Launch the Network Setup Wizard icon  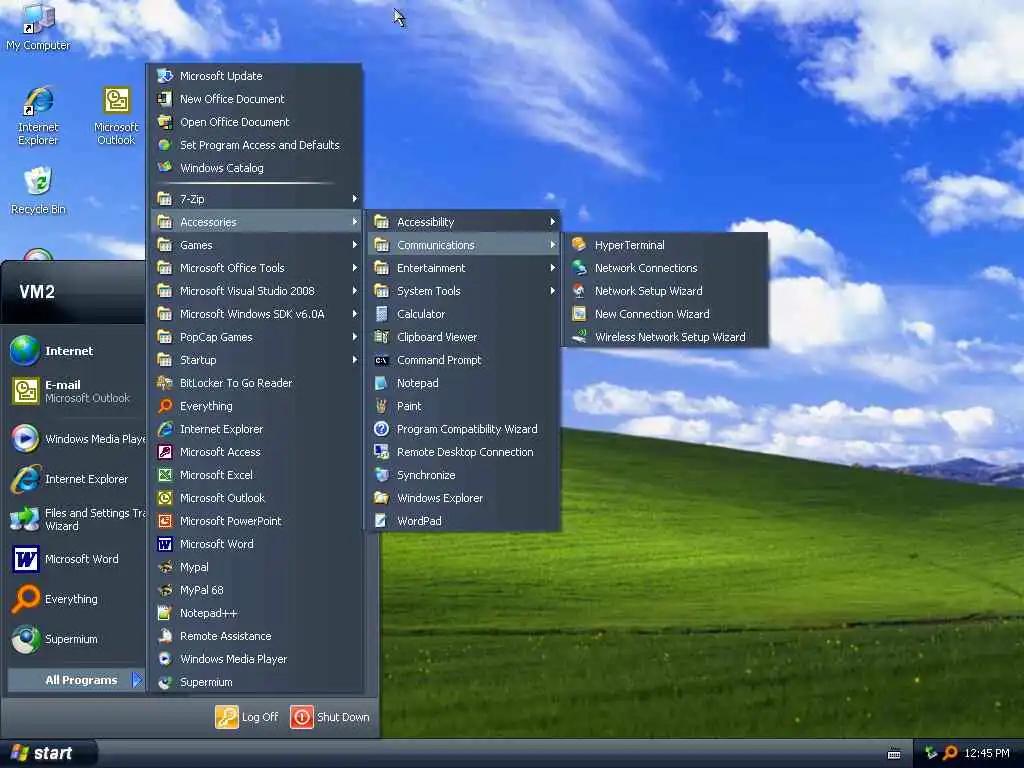pyautogui.click(x=579, y=291)
